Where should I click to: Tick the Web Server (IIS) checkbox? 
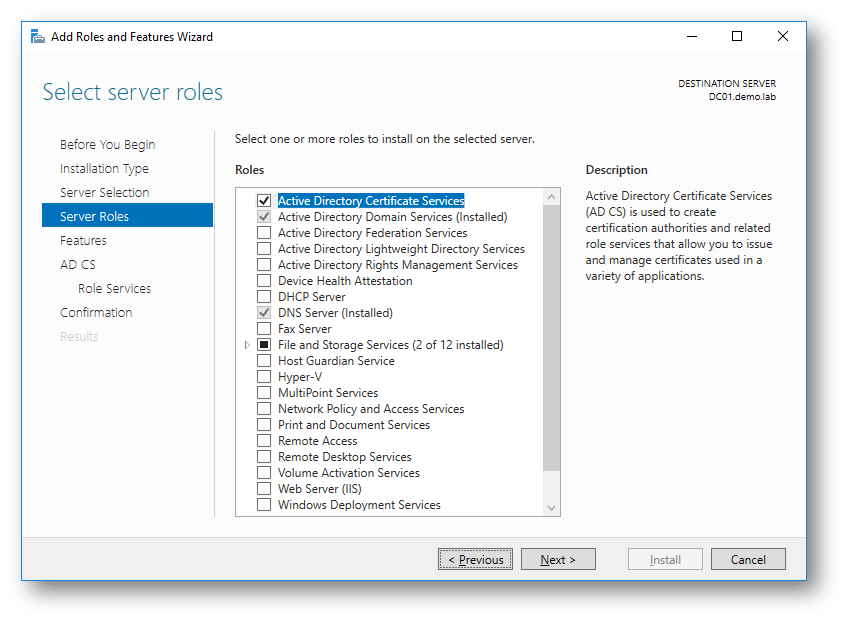coord(264,489)
